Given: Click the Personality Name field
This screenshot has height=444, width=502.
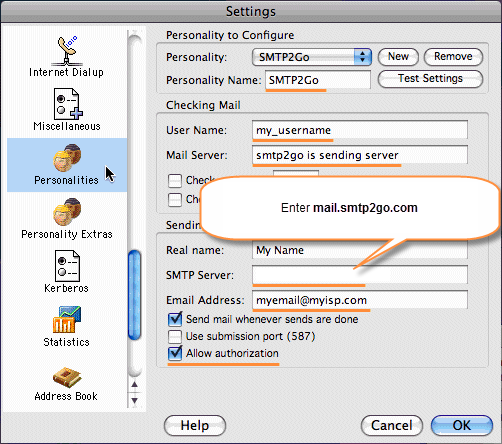Looking at the screenshot, I should pos(318,80).
